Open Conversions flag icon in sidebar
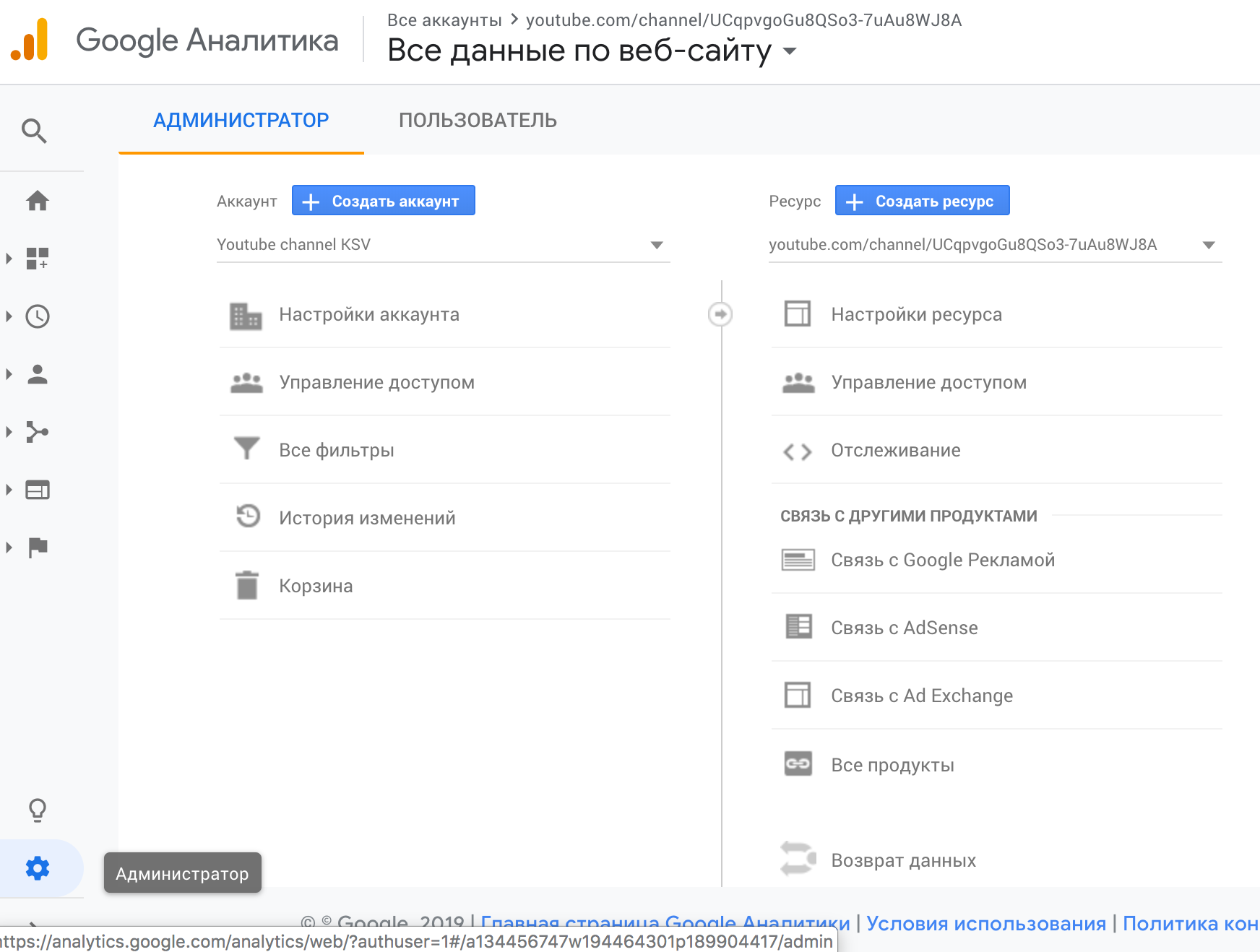This screenshot has width=1260, height=952. click(38, 548)
